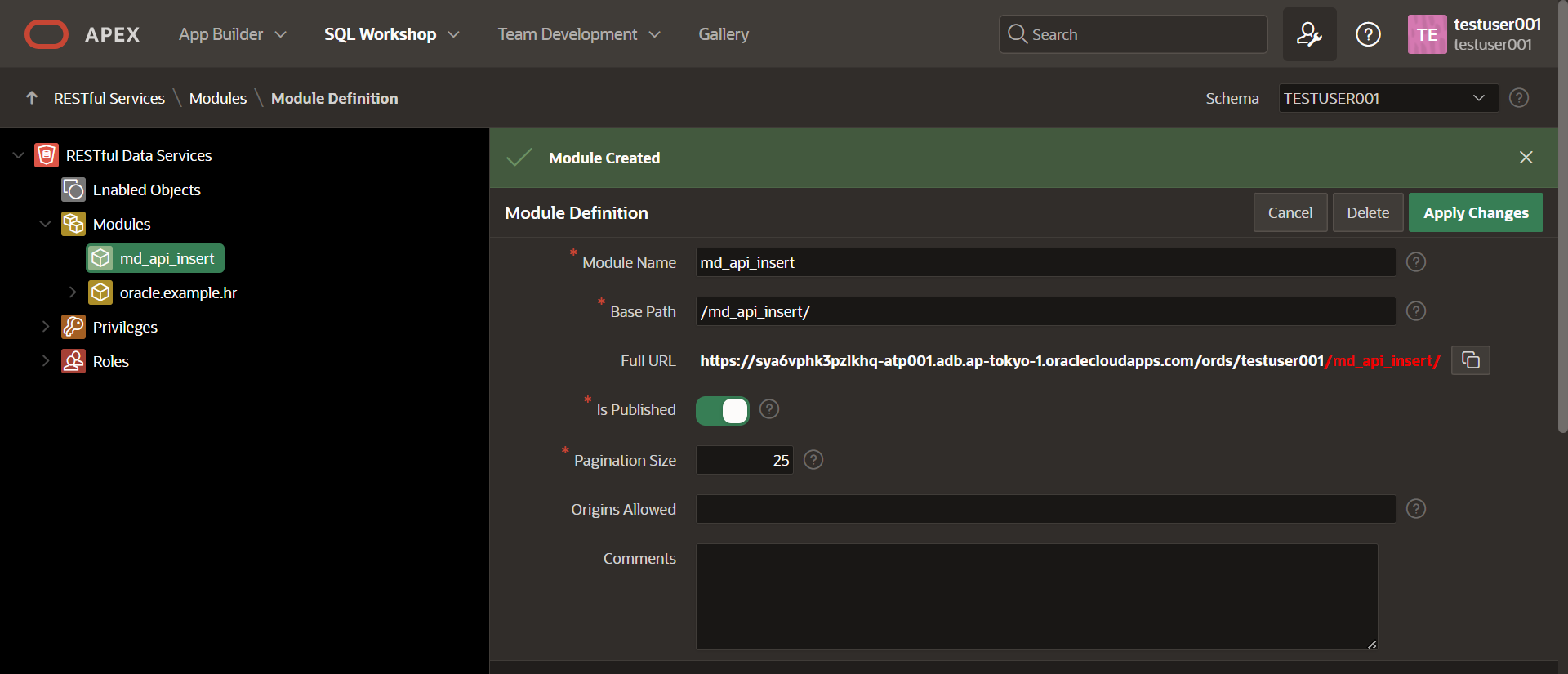Select RESTful Data Services root label
The image size is (1568, 674).
tap(139, 155)
